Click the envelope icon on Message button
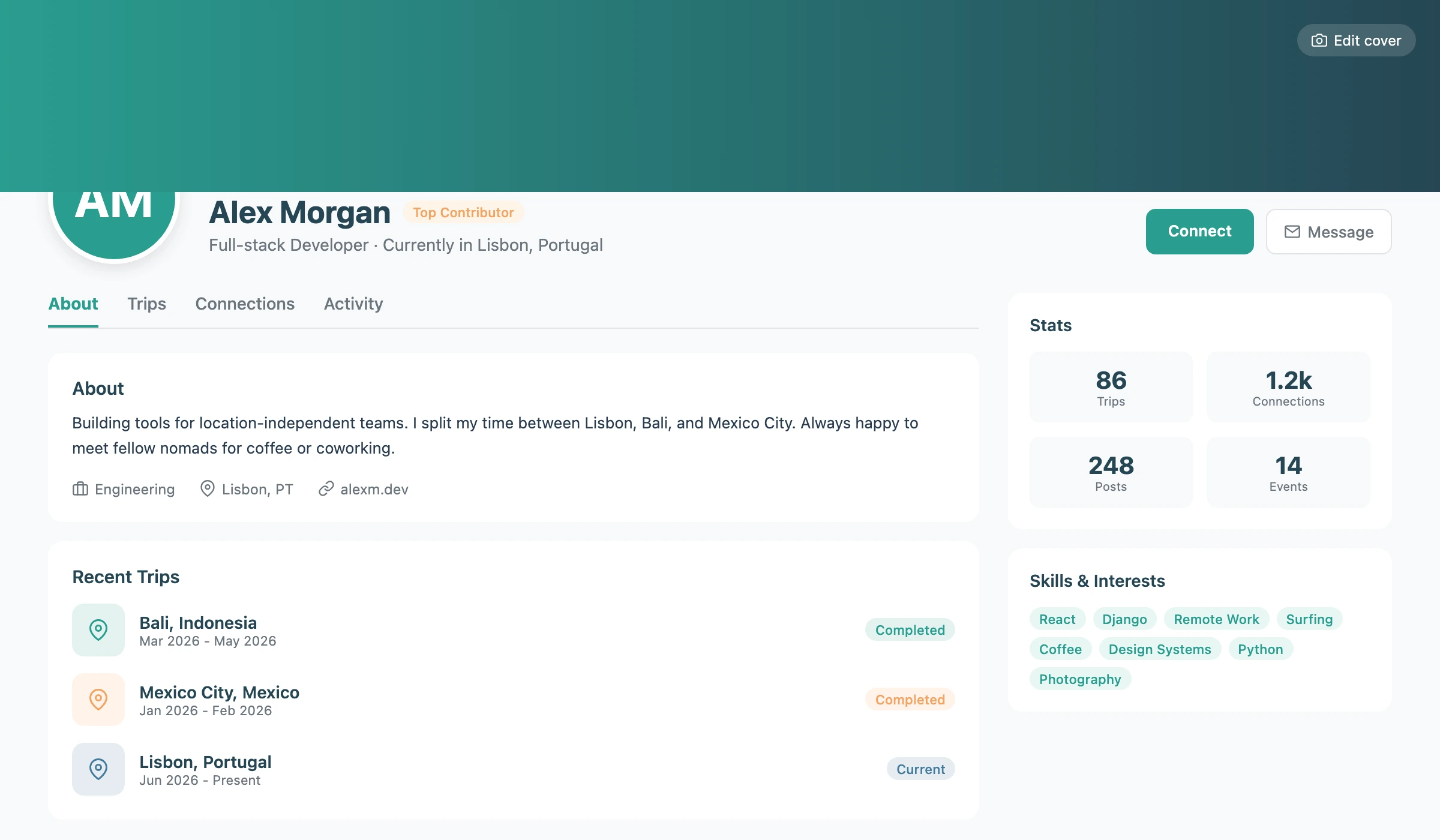This screenshot has width=1440, height=840. 1292,232
